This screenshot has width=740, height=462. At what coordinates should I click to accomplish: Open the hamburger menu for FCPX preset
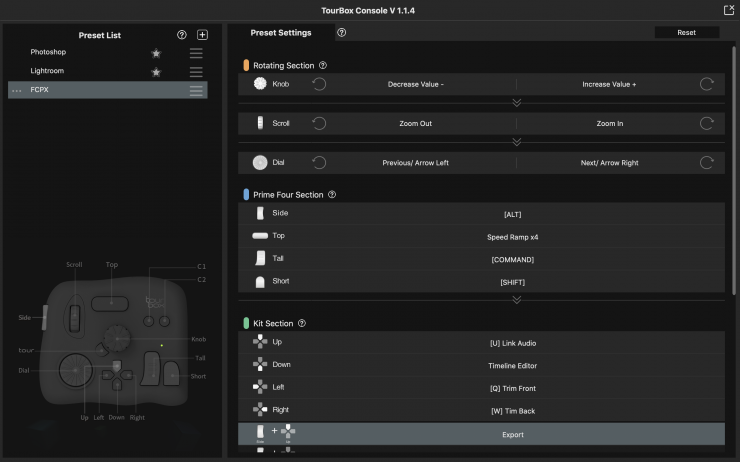point(196,91)
